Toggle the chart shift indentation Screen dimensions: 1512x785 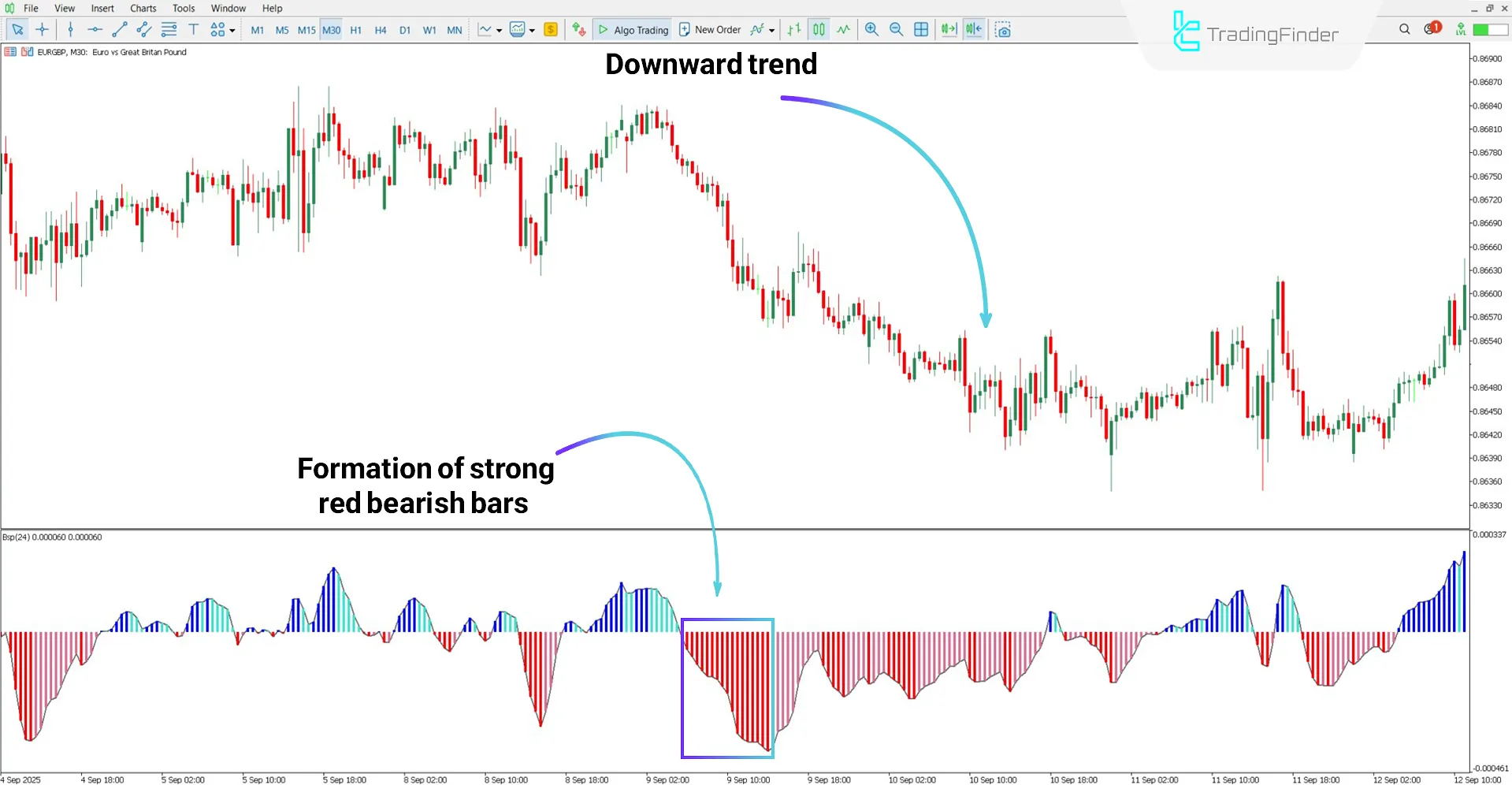974,29
